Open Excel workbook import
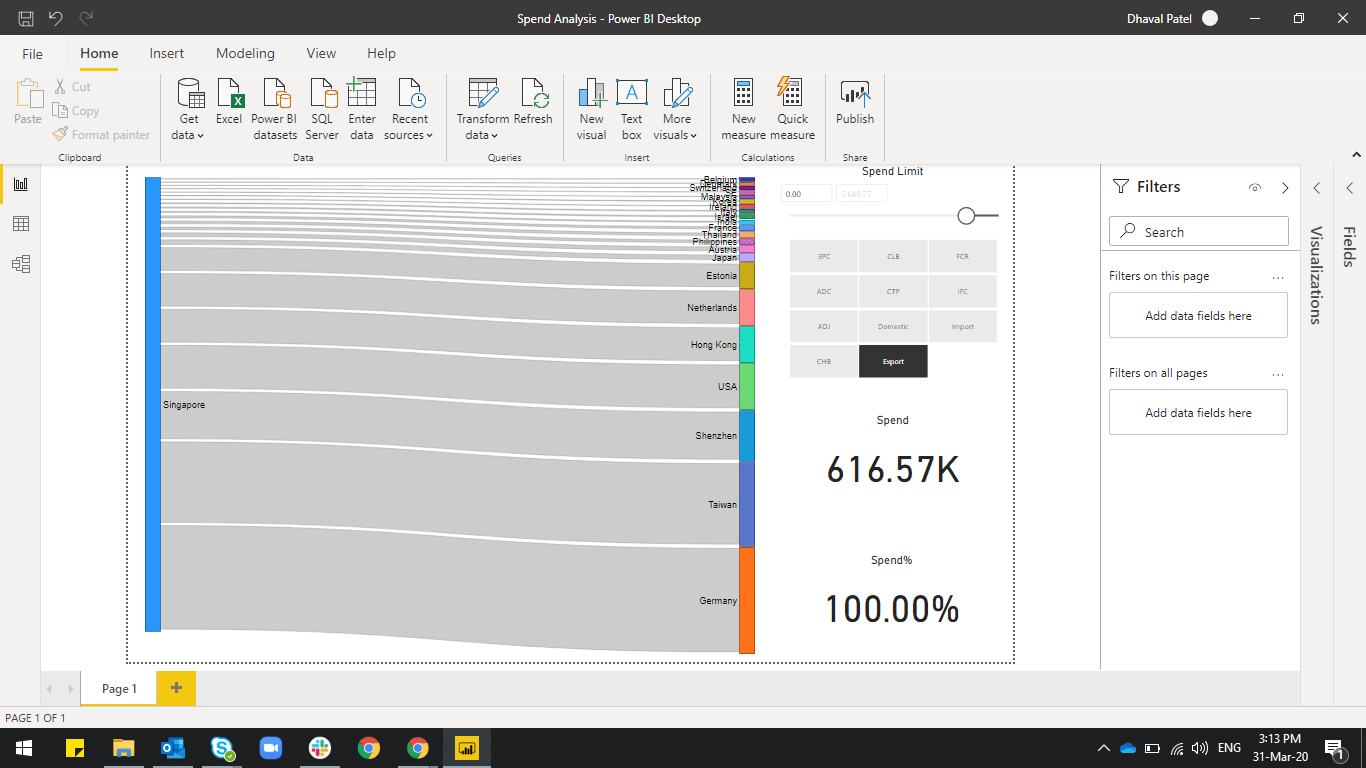This screenshot has width=1366, height=768. pos(228,108)
